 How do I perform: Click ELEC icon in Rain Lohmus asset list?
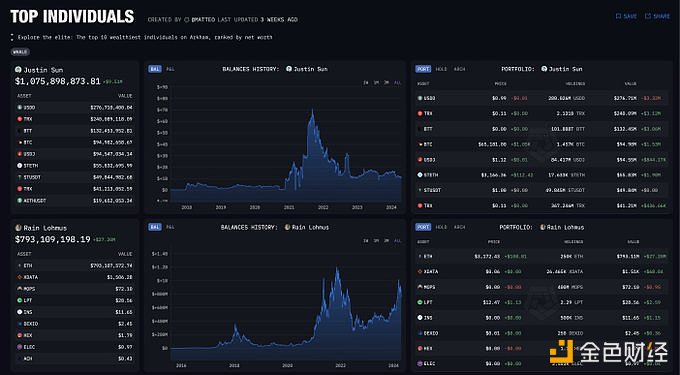20,347
